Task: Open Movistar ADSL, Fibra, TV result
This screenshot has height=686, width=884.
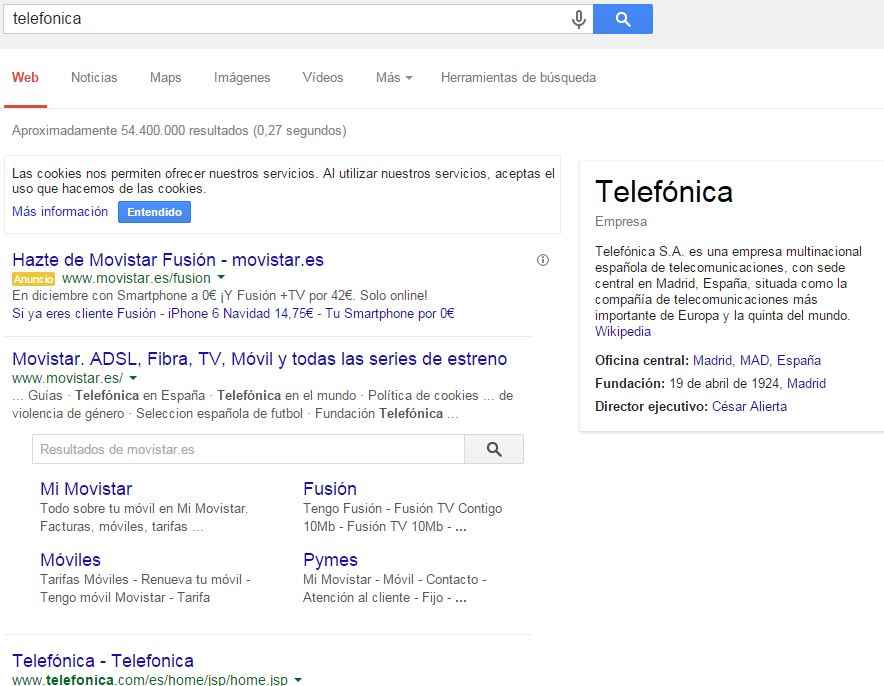Action: pos(259,359)
